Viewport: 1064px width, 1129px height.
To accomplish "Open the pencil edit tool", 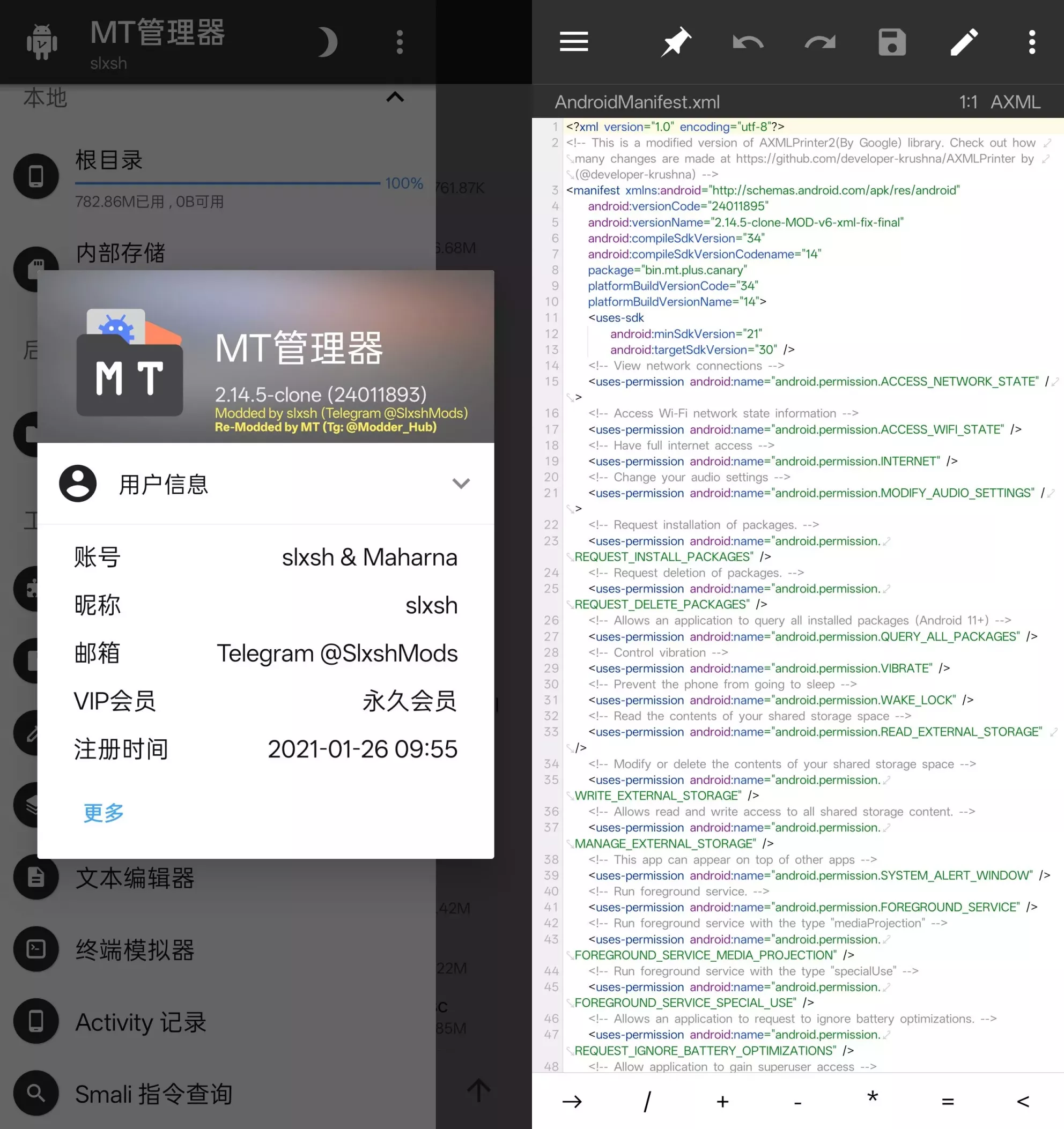I will pyautogui.click(x=964, y=42).
